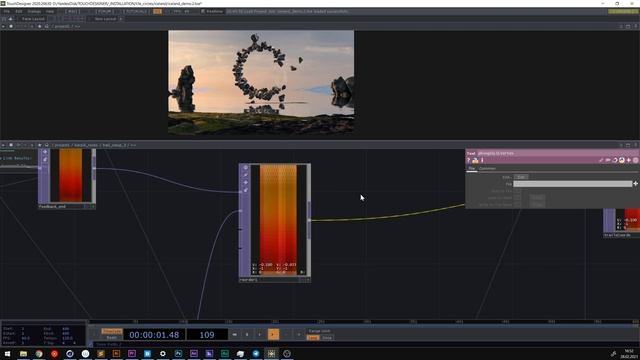The height and width of the screenshot is (360, 640).
Task: Click the frame number field 109
Action: tap(207, 335)
